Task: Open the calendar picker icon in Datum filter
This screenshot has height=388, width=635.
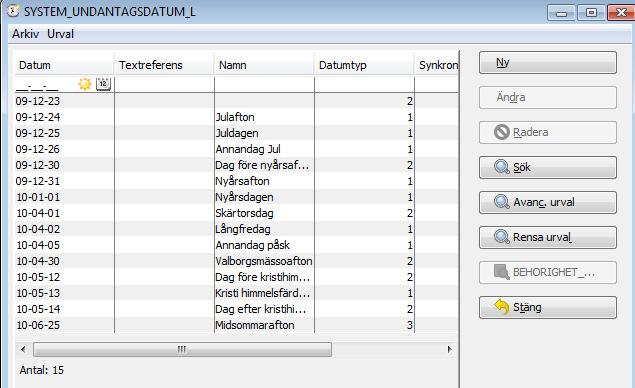Action: point(103,84)
